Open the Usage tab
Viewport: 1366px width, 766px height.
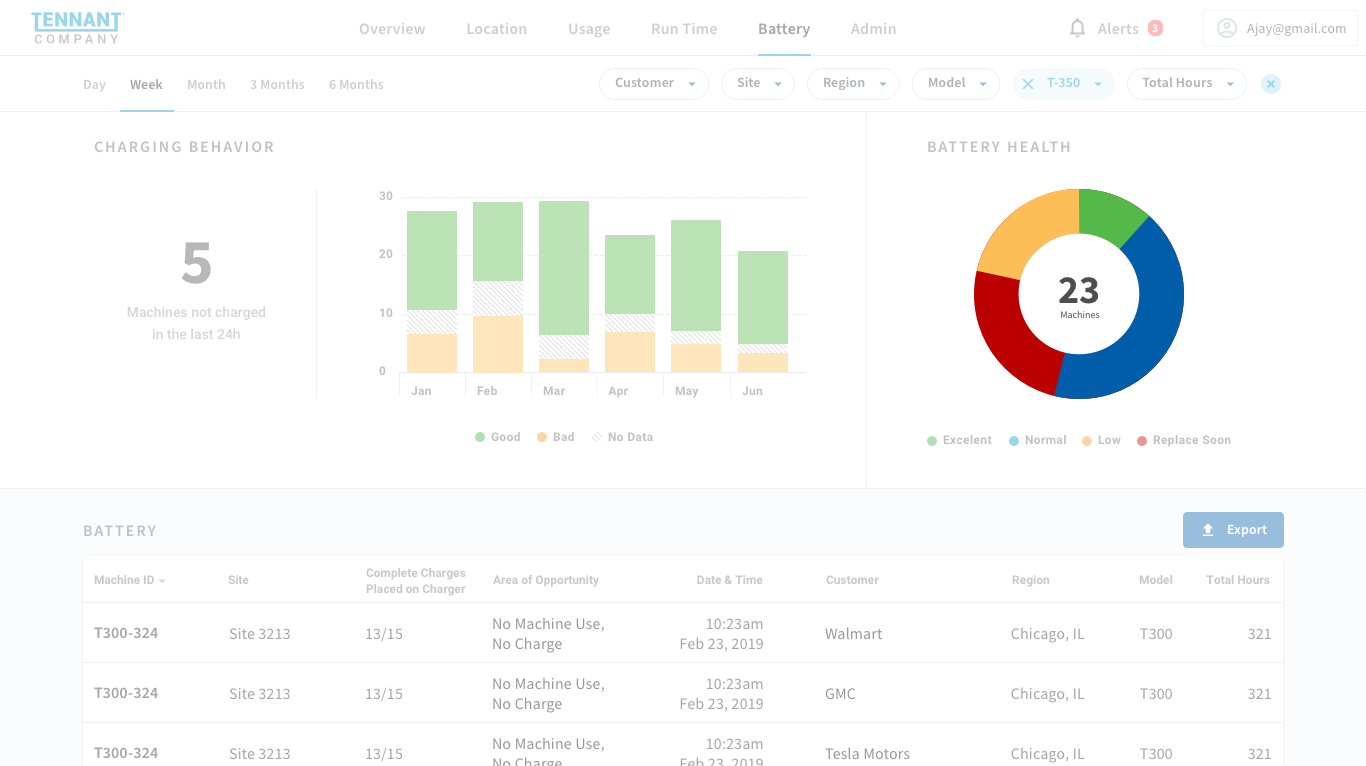(x=589, y=29)
